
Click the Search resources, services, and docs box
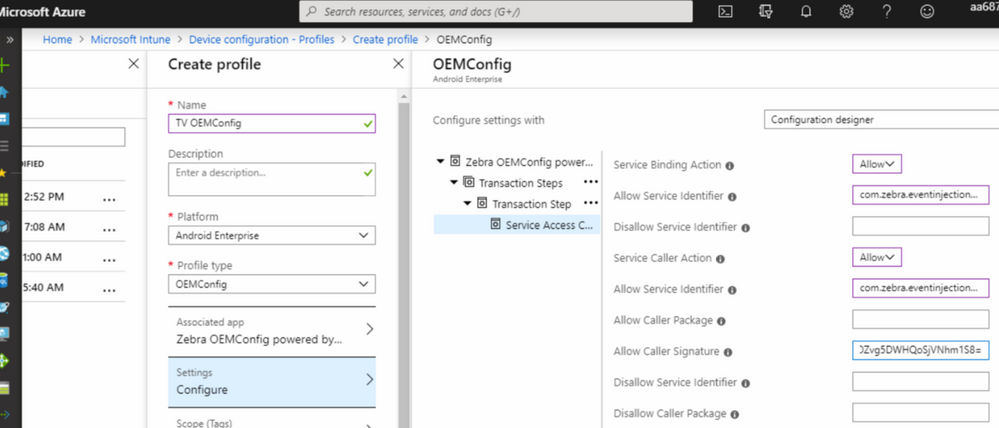click(496, 11)
